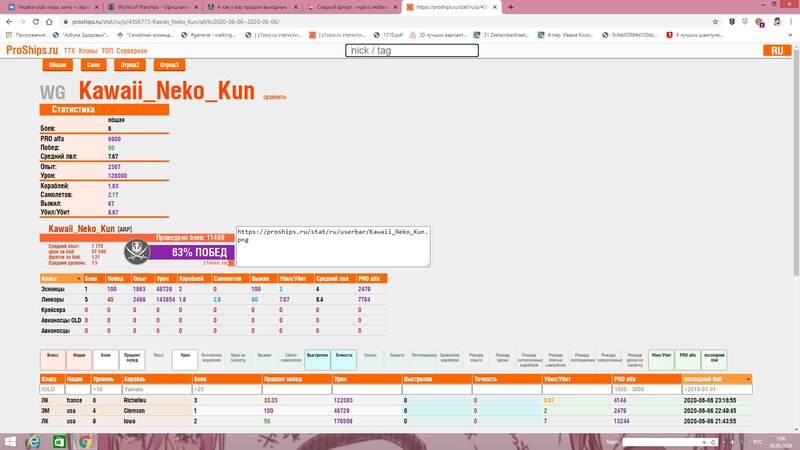The height and width of the screenshot is (450, 800).
Task: Toggle the Точность column button
Action: (344, 360)
